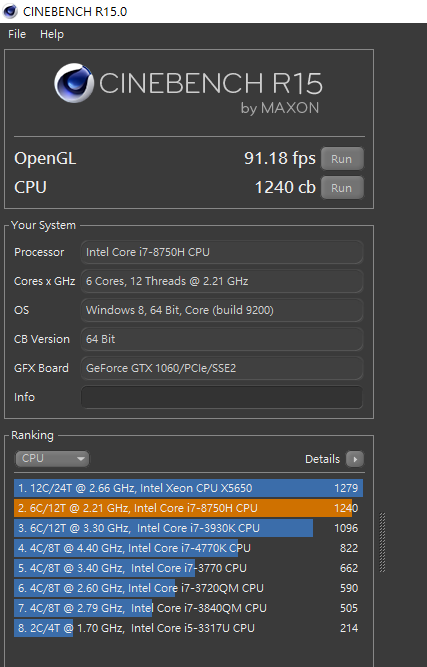This screenshot has height=667, width=427.
Task: Click the GFX Board GeForce GTX 1060 field
Action: point(222,368)
